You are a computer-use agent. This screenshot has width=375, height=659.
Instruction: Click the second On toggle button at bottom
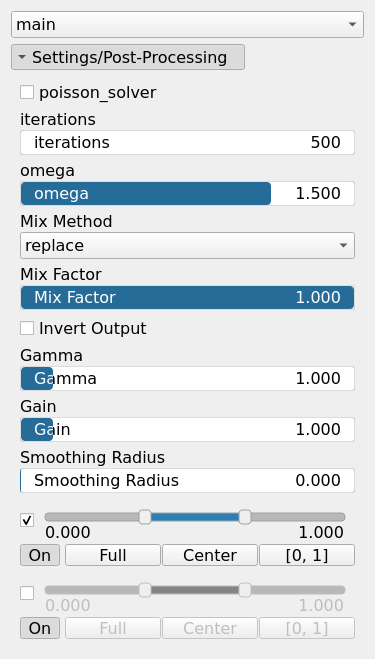click(x=40, y=628)
